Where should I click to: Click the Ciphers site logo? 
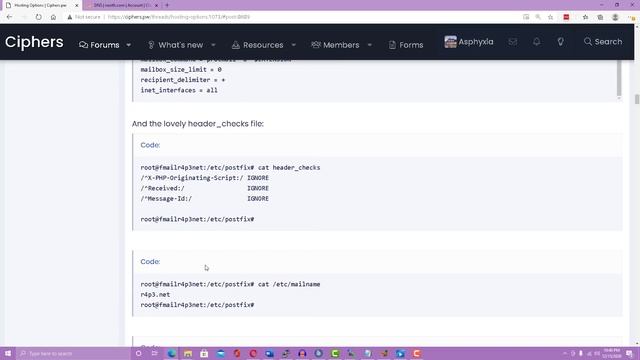[34, 42]
